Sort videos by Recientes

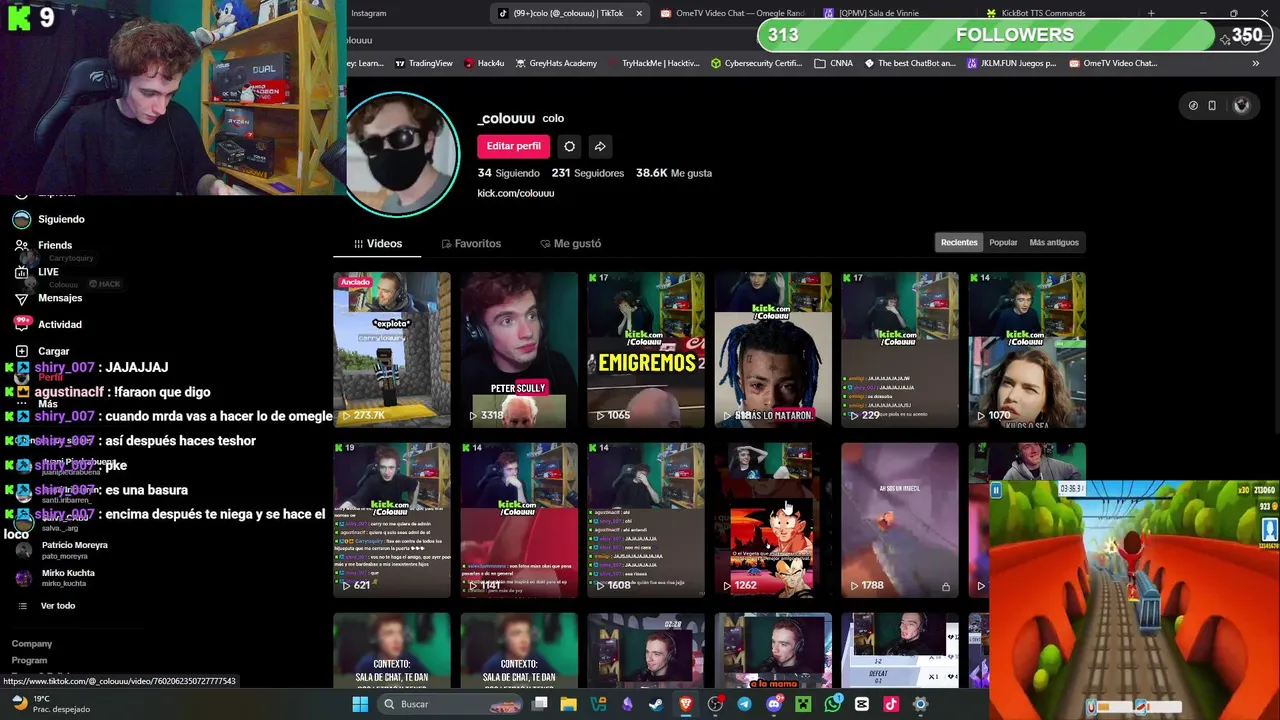[x=959, y=242]
